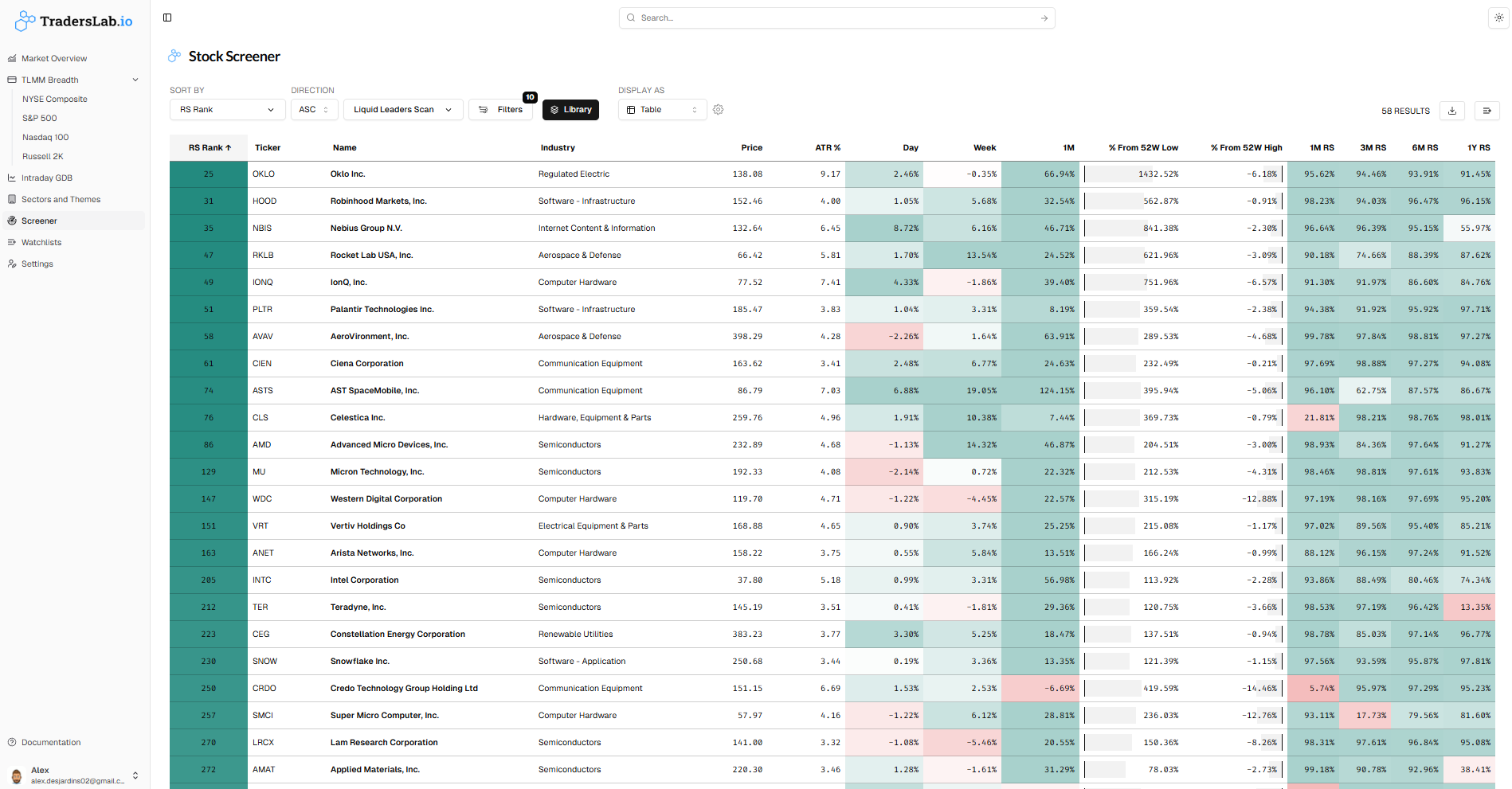Toggle the sidebar collapse icon

167,18
